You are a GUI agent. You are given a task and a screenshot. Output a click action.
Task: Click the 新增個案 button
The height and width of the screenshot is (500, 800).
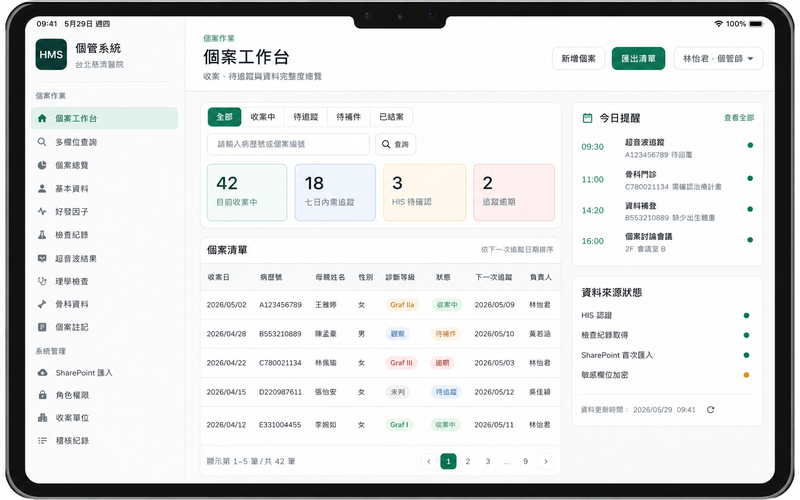click(x=579, y=59)
